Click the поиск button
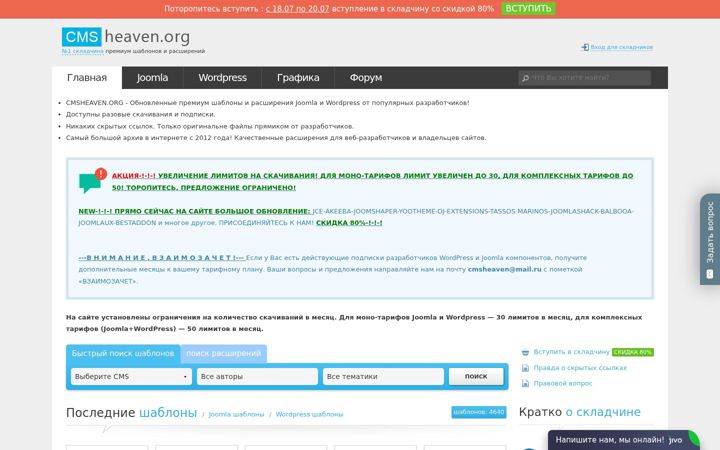Viewport: 720px width, 450px height. 476,376
